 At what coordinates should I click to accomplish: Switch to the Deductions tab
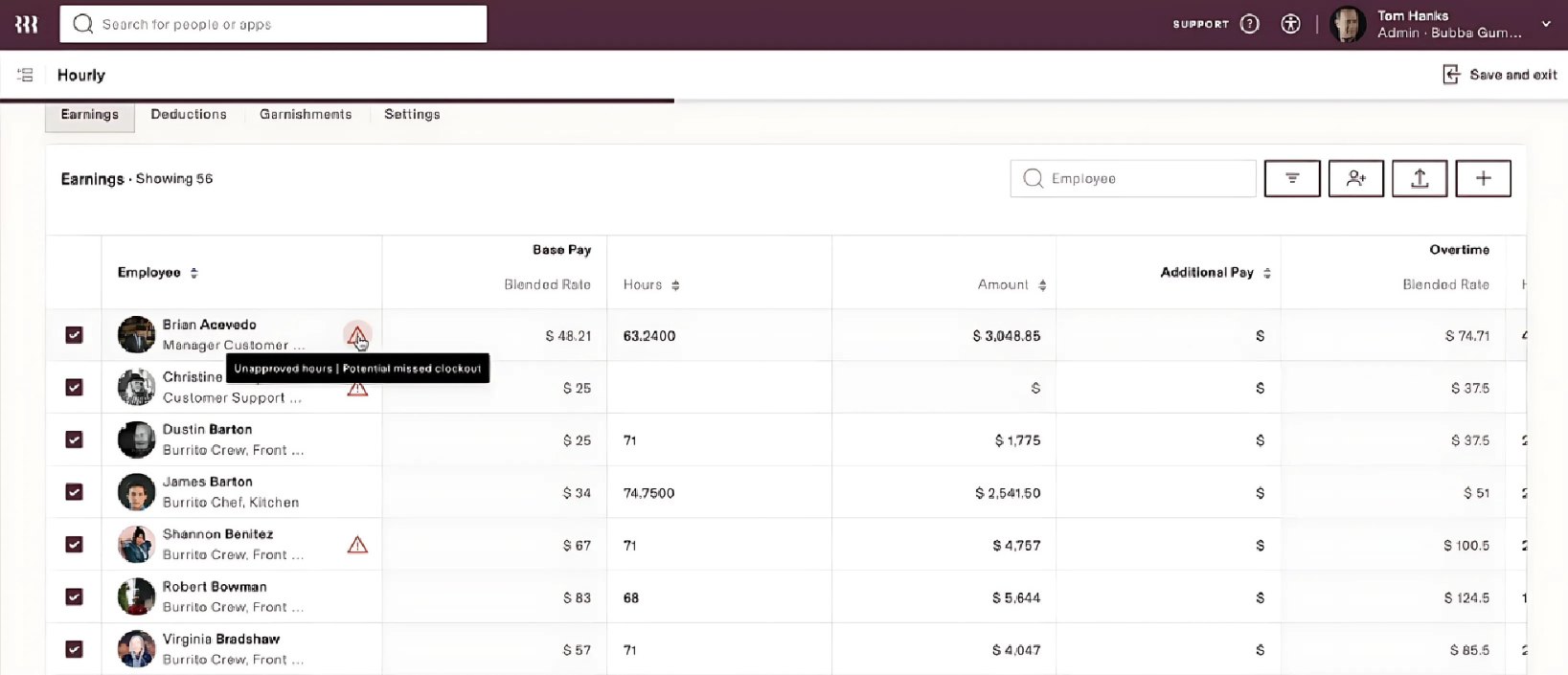[x=189, y=114]
